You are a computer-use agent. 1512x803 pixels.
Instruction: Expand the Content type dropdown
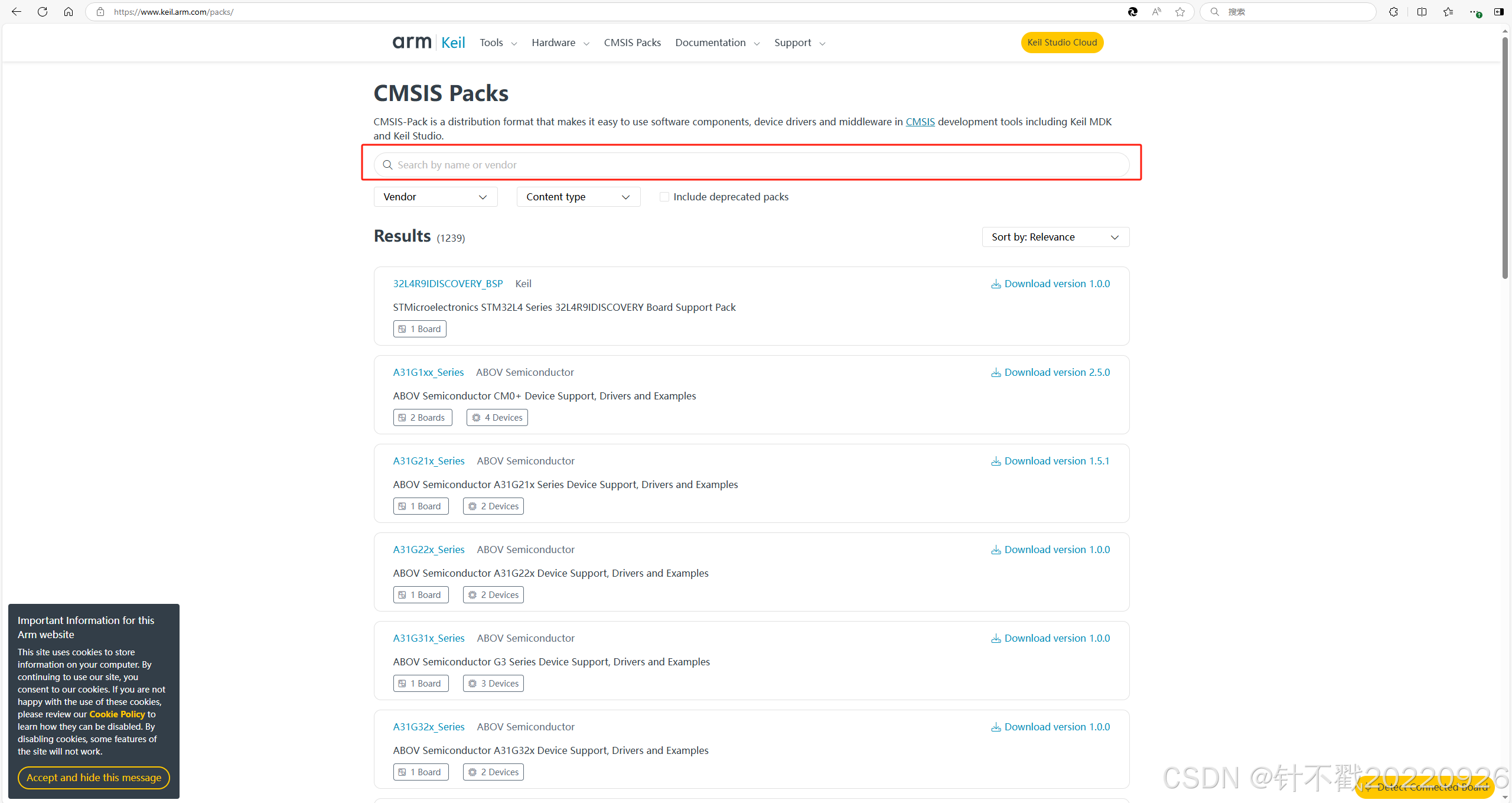[578, 197]
